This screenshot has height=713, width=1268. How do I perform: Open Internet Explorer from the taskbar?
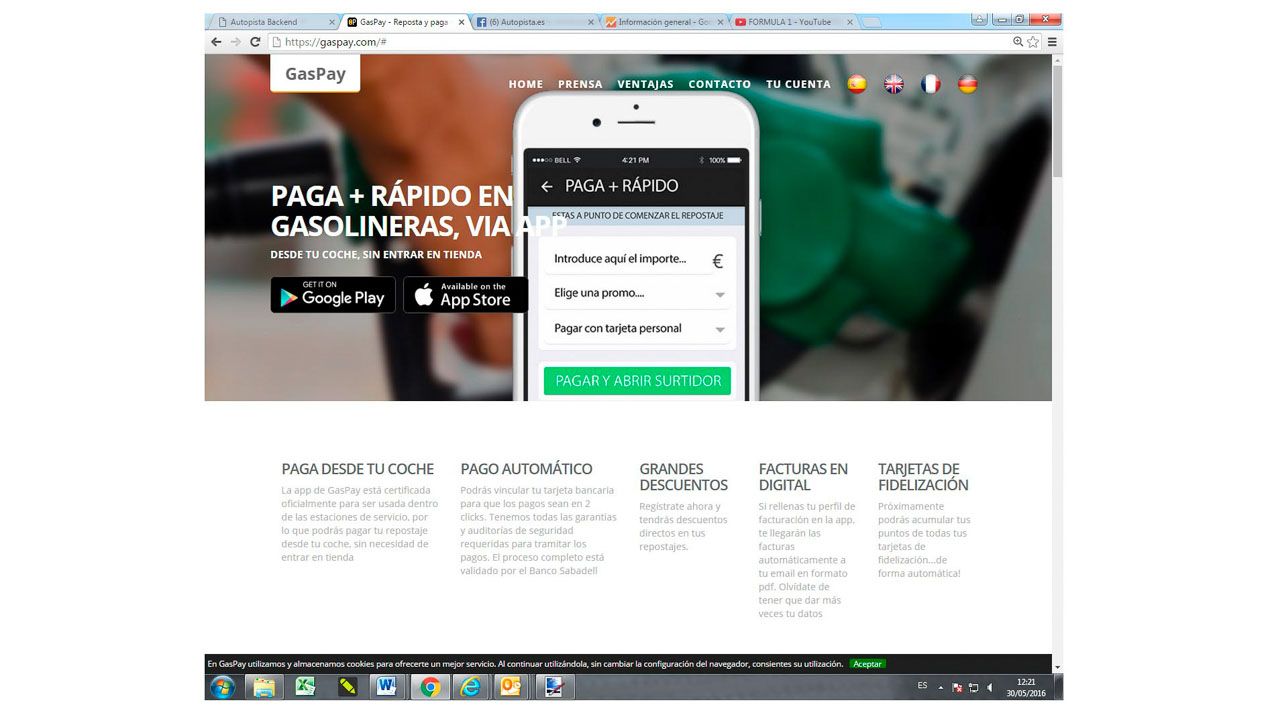[469, 687]
